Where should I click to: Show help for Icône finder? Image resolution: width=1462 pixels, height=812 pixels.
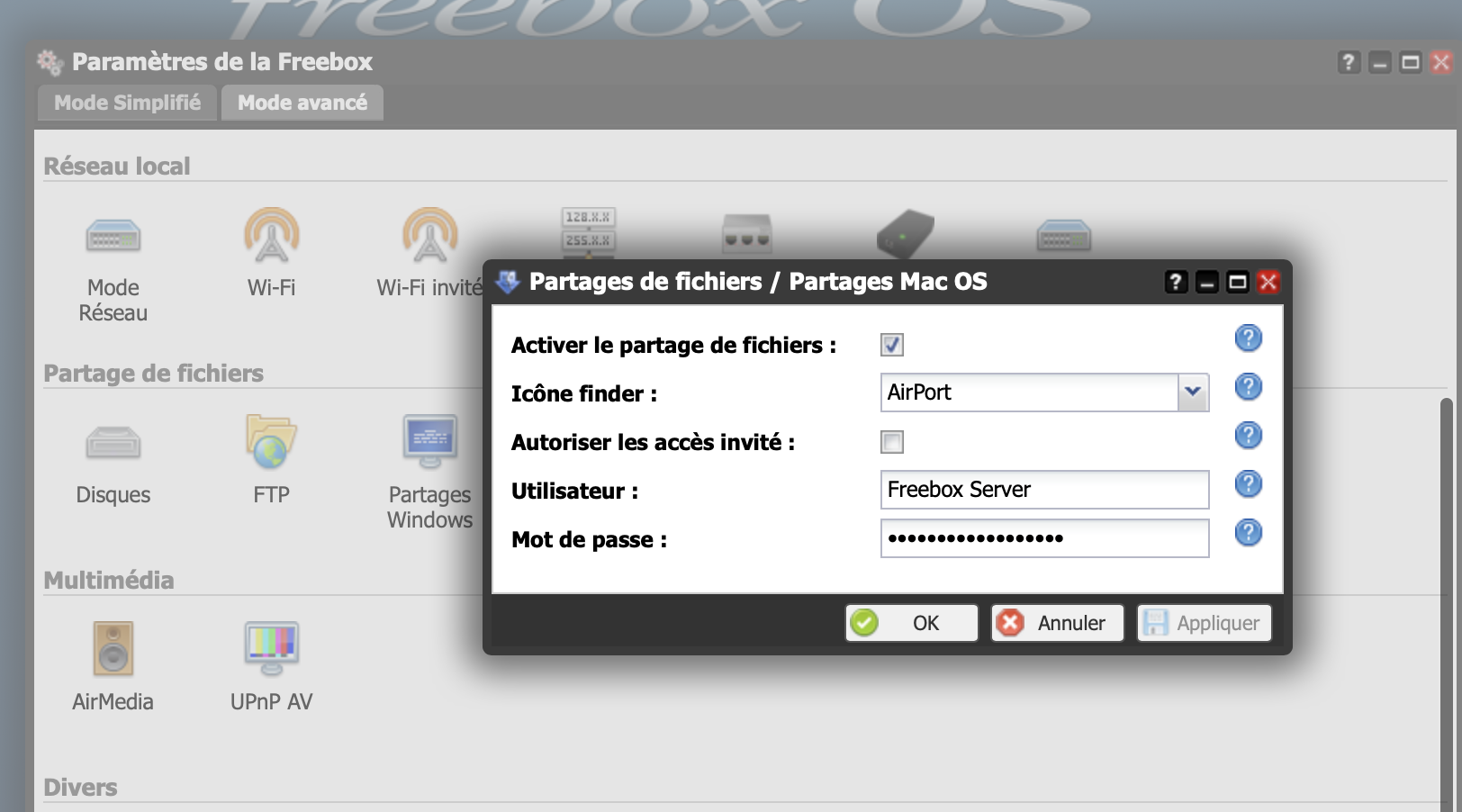coord(1249,387)
